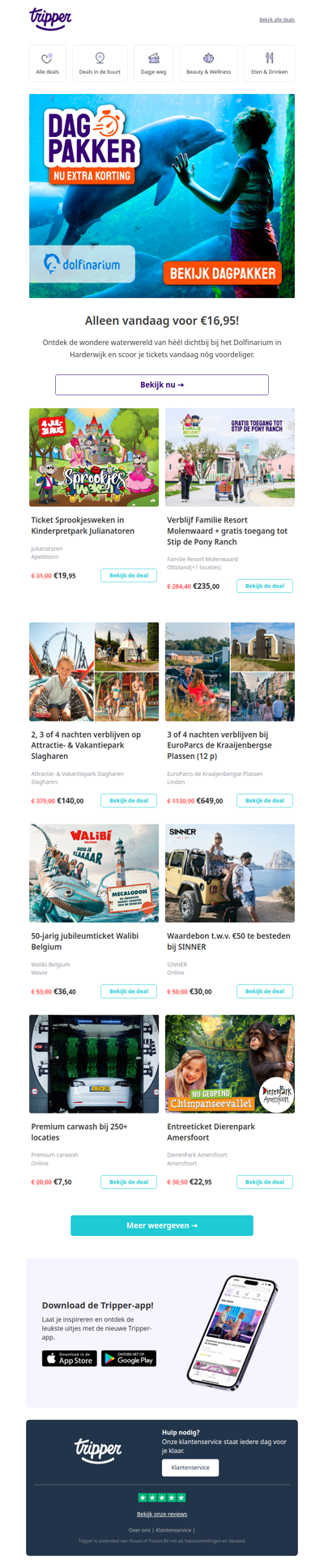Click the Over ons footer link
Screen dimensions: 324x1568
(139, 1530)
